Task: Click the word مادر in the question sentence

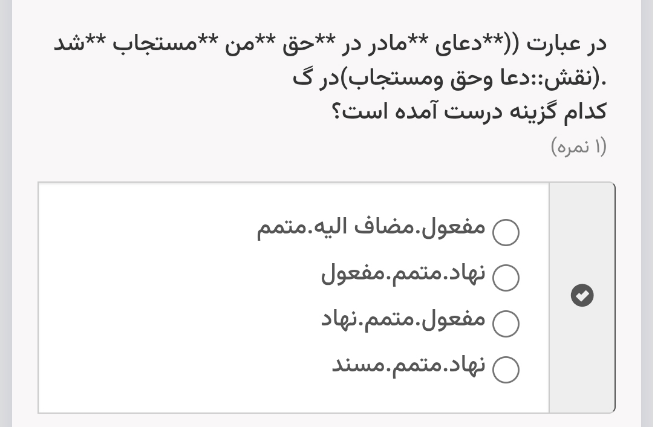Action: coord(384,43)
